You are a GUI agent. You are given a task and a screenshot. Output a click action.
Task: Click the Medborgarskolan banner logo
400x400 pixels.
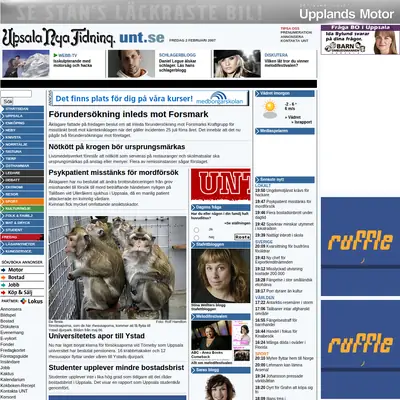(219, 98)
